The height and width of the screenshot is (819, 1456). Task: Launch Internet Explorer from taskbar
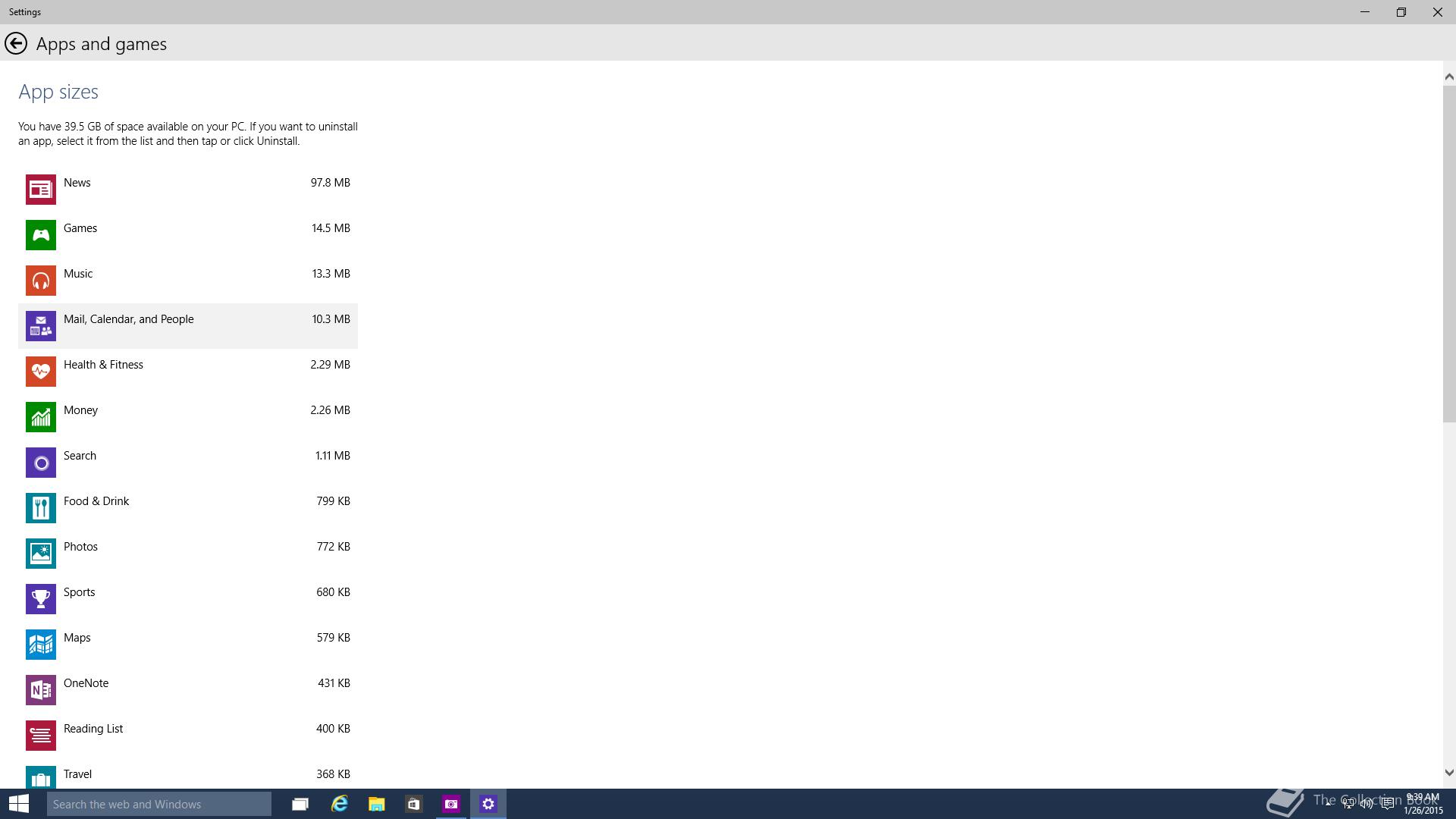click(339, 804)
